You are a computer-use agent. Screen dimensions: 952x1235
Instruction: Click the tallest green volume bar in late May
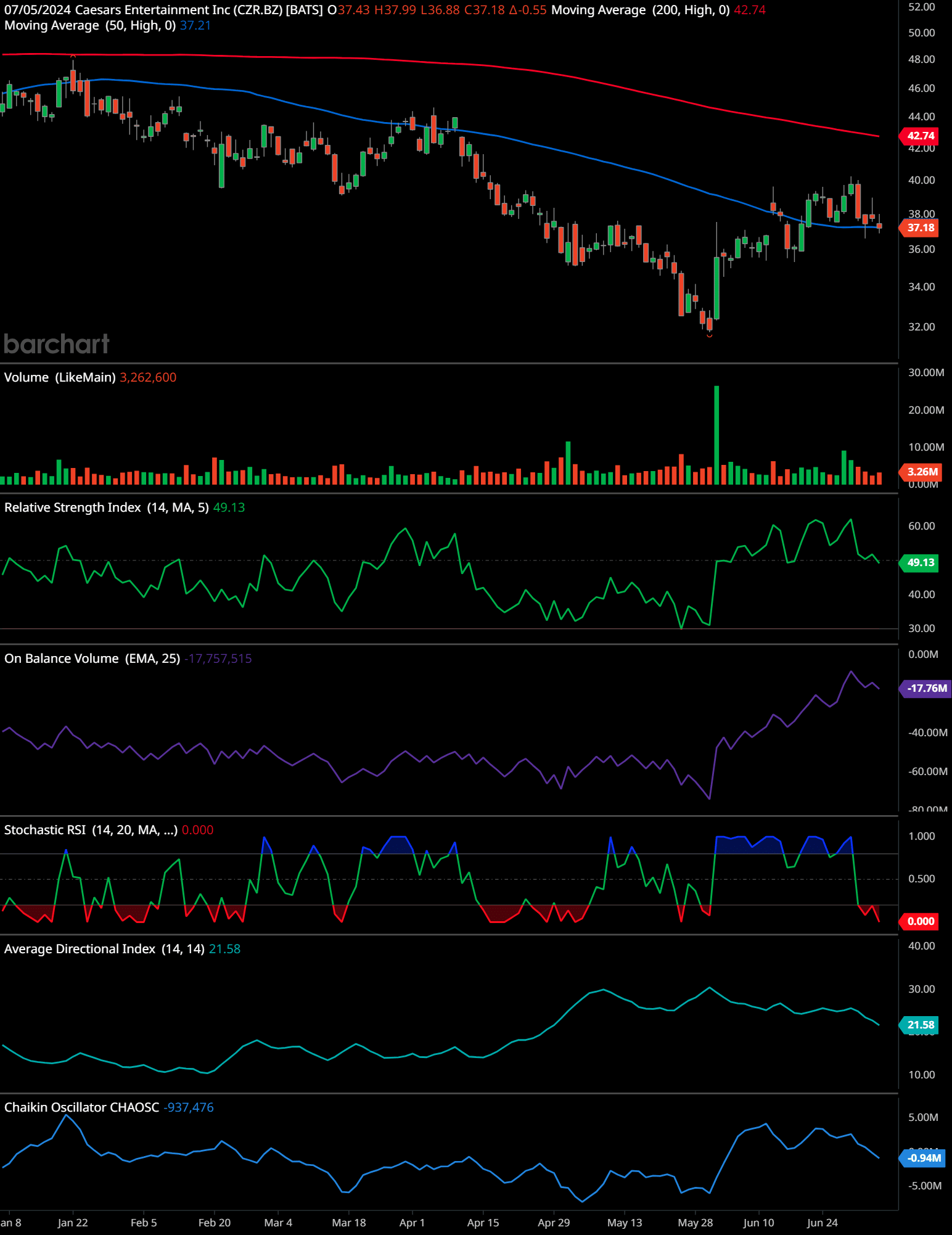[x=716, y=435]
